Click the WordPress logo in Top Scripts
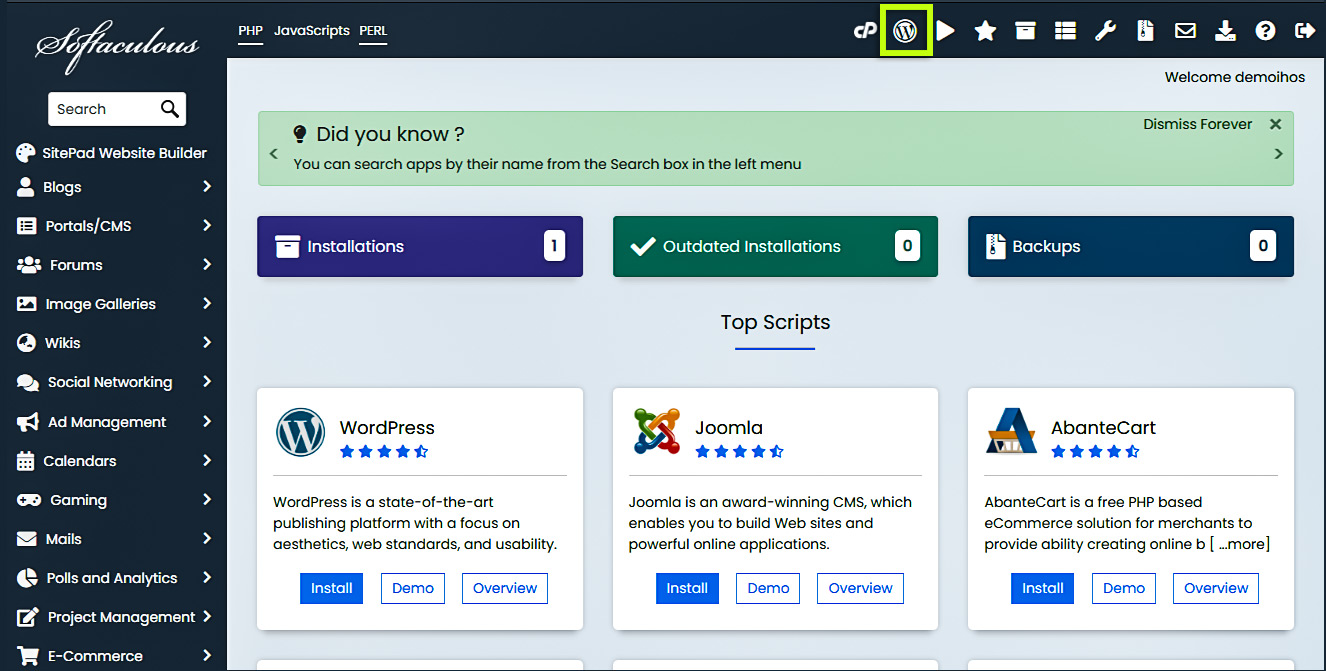1326x671 pixels. point(301,432)
